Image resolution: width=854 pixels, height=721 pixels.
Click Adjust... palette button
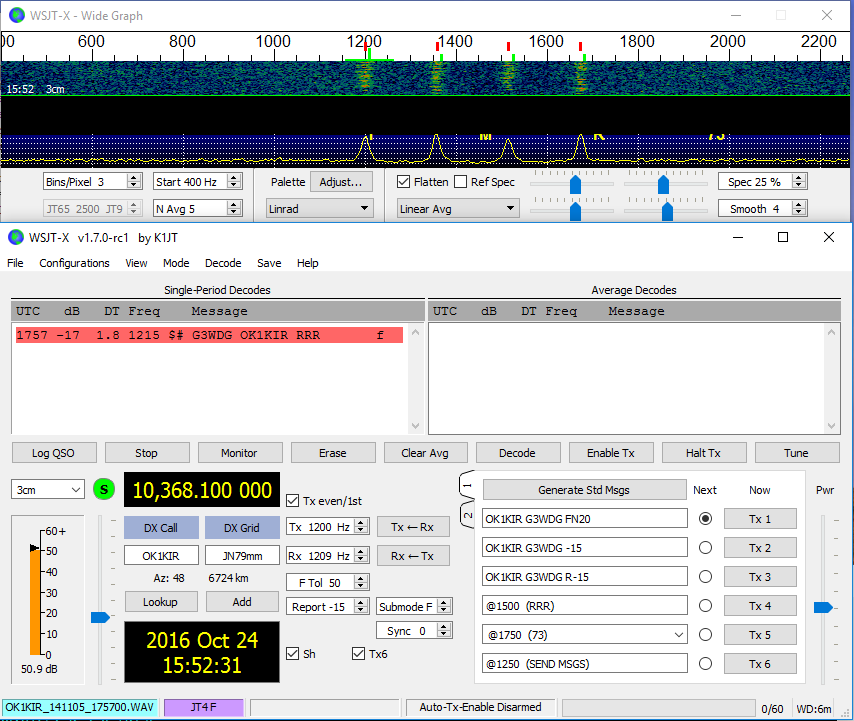click(341, 182)
